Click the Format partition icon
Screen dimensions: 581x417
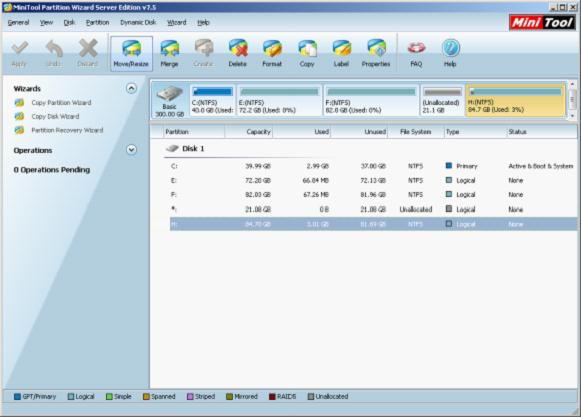click(272, 48)
